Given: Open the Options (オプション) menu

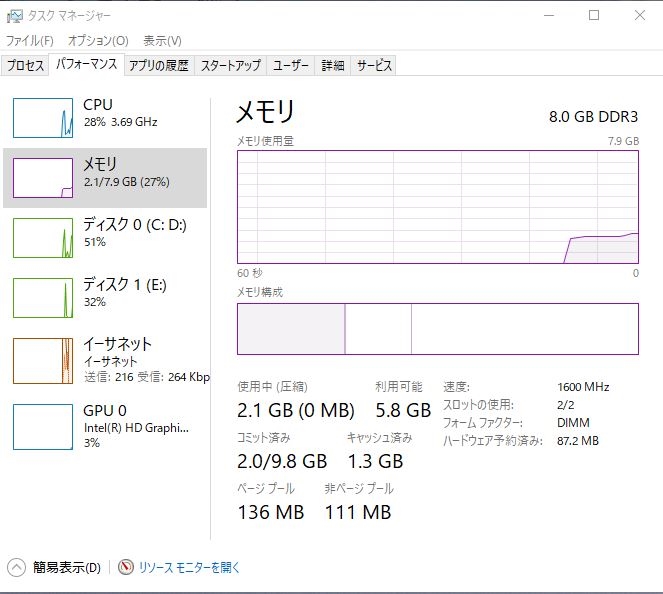Looking at the screenshot, I should click(98, 41).
